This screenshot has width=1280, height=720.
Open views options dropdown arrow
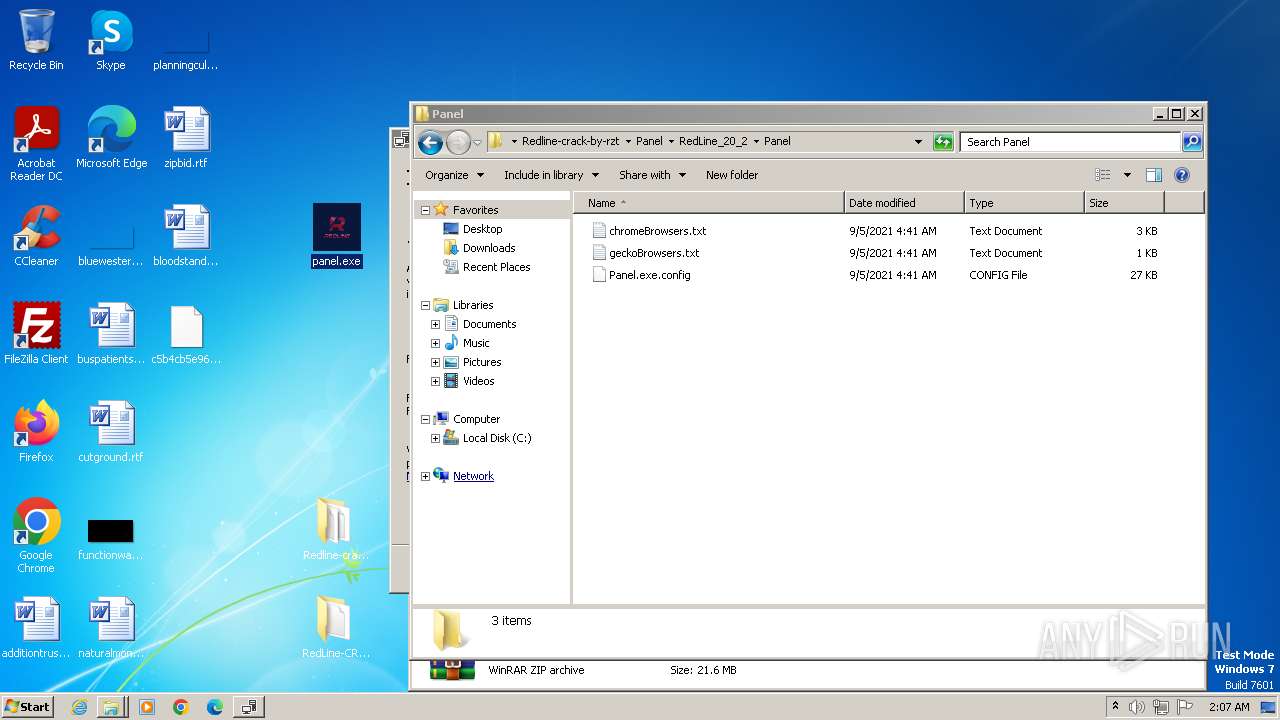(x=1127, y=175)
